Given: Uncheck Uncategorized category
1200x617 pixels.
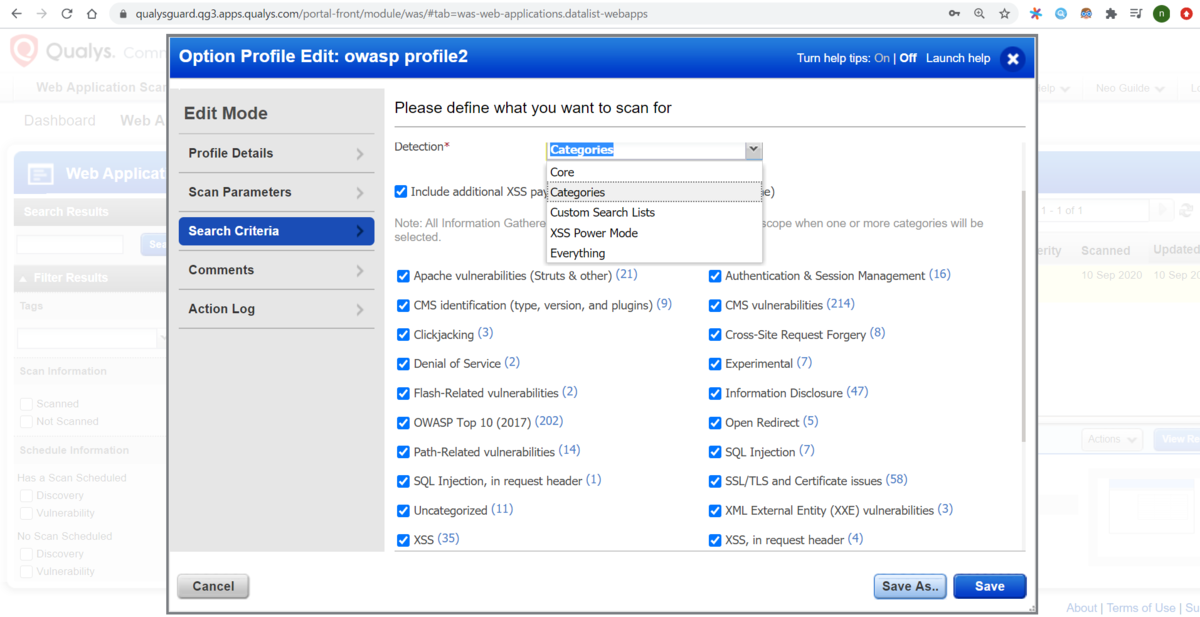Looking at the screenshot, I should (403, 511).
